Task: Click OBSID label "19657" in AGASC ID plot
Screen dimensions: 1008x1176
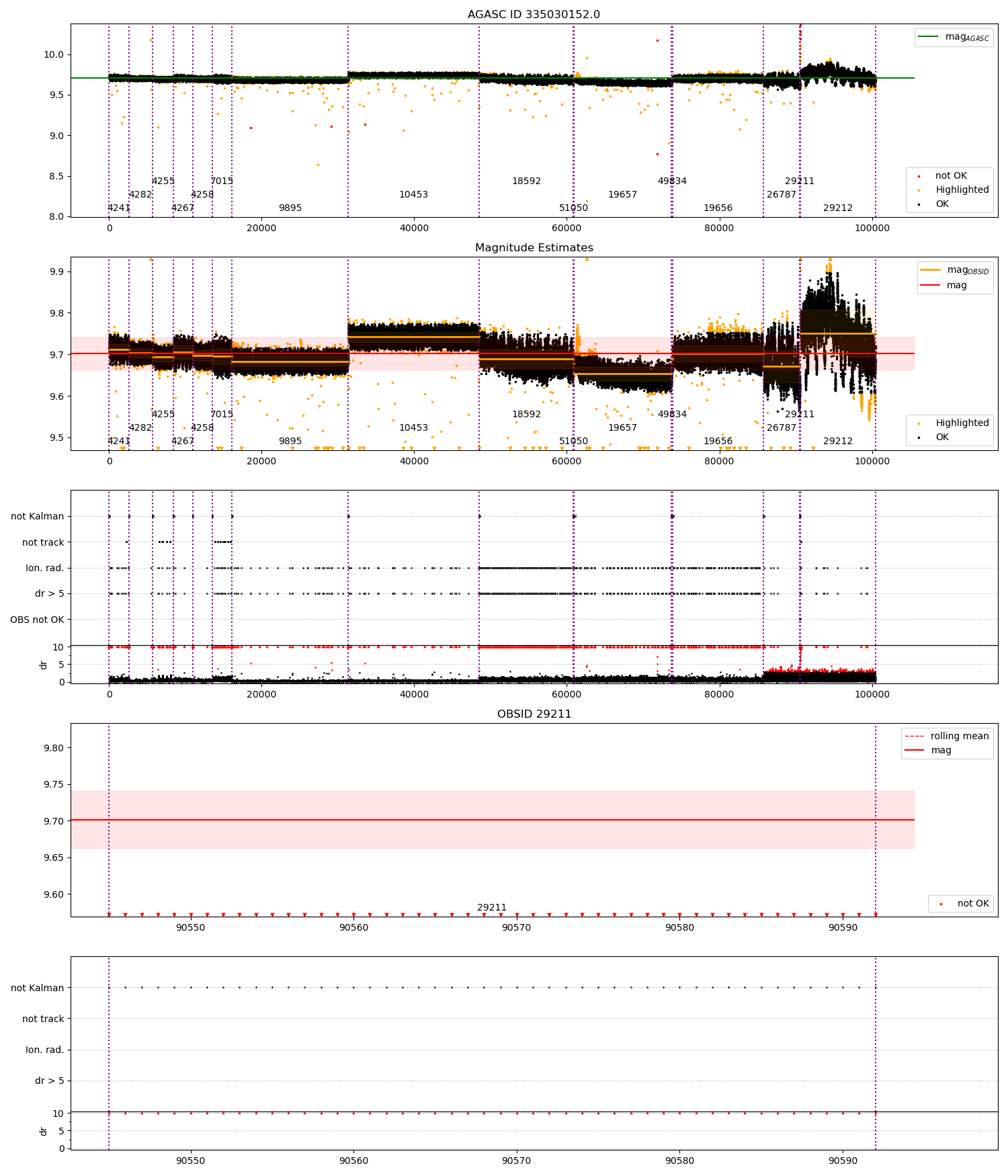Action: click(x=622, y=195)
